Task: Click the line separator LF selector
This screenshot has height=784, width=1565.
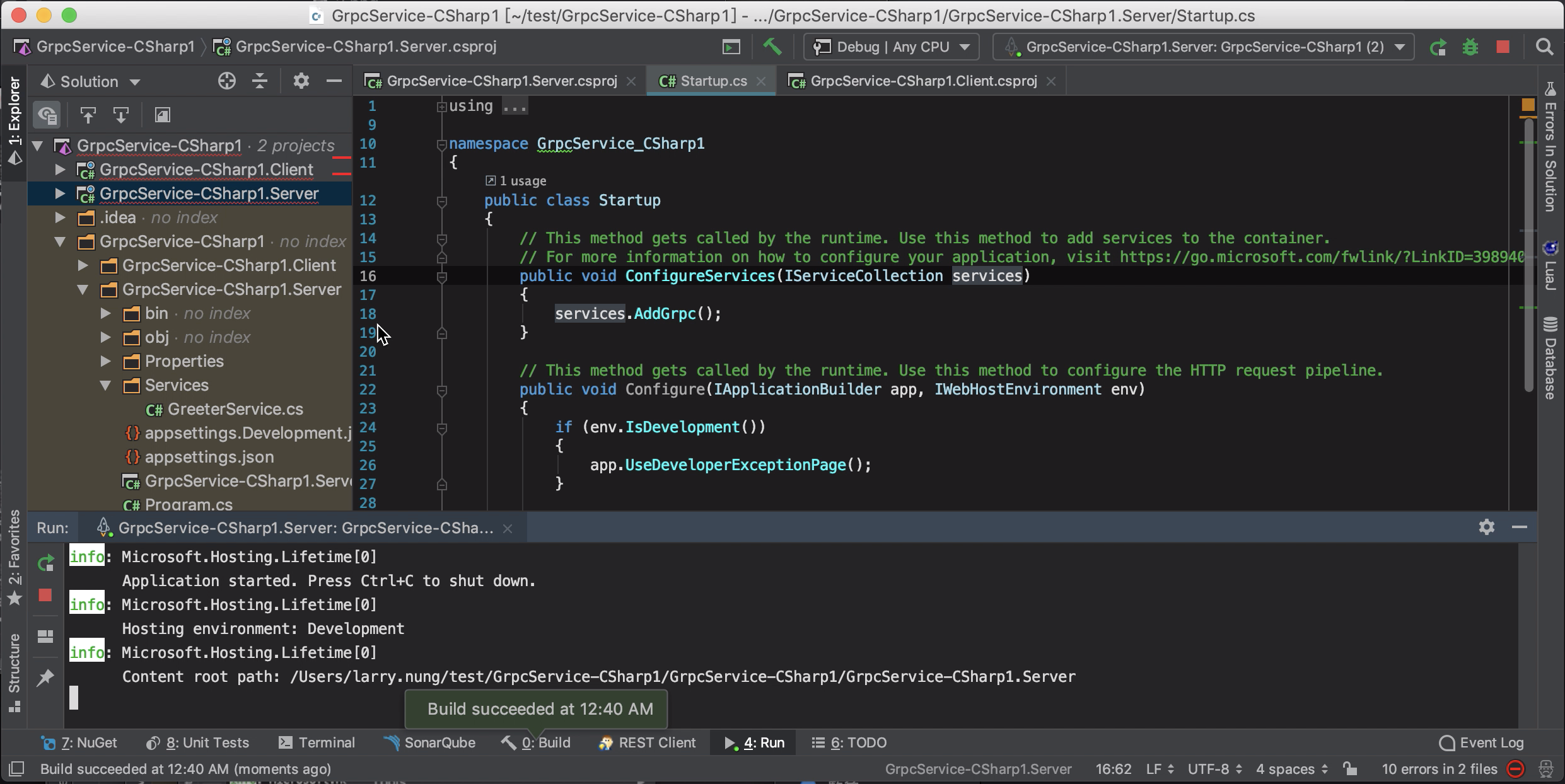Action: point(1160,769)
